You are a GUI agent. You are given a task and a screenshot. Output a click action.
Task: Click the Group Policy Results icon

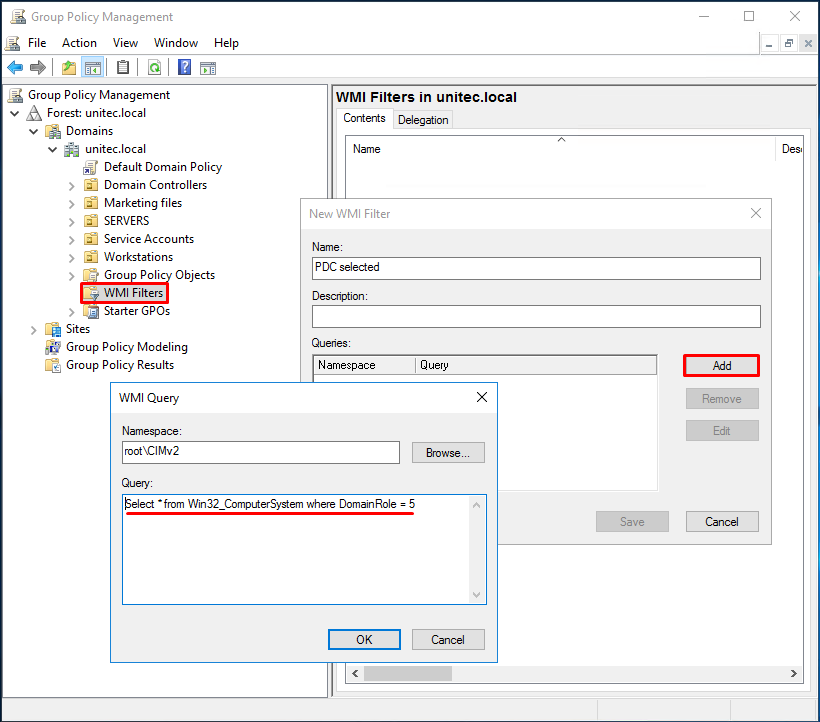[x=53, y=365]
